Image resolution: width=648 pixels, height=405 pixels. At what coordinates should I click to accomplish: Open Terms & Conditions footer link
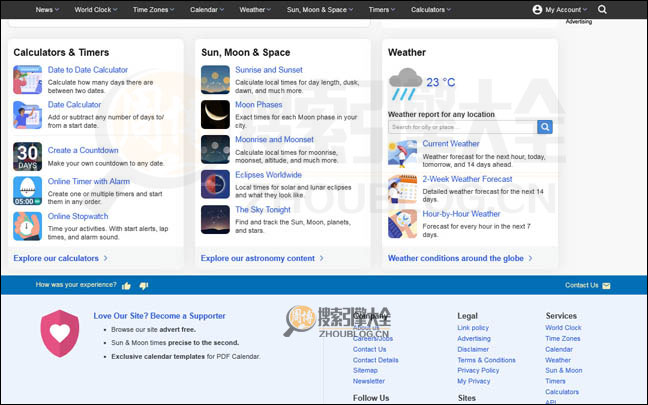coord(486,360)
